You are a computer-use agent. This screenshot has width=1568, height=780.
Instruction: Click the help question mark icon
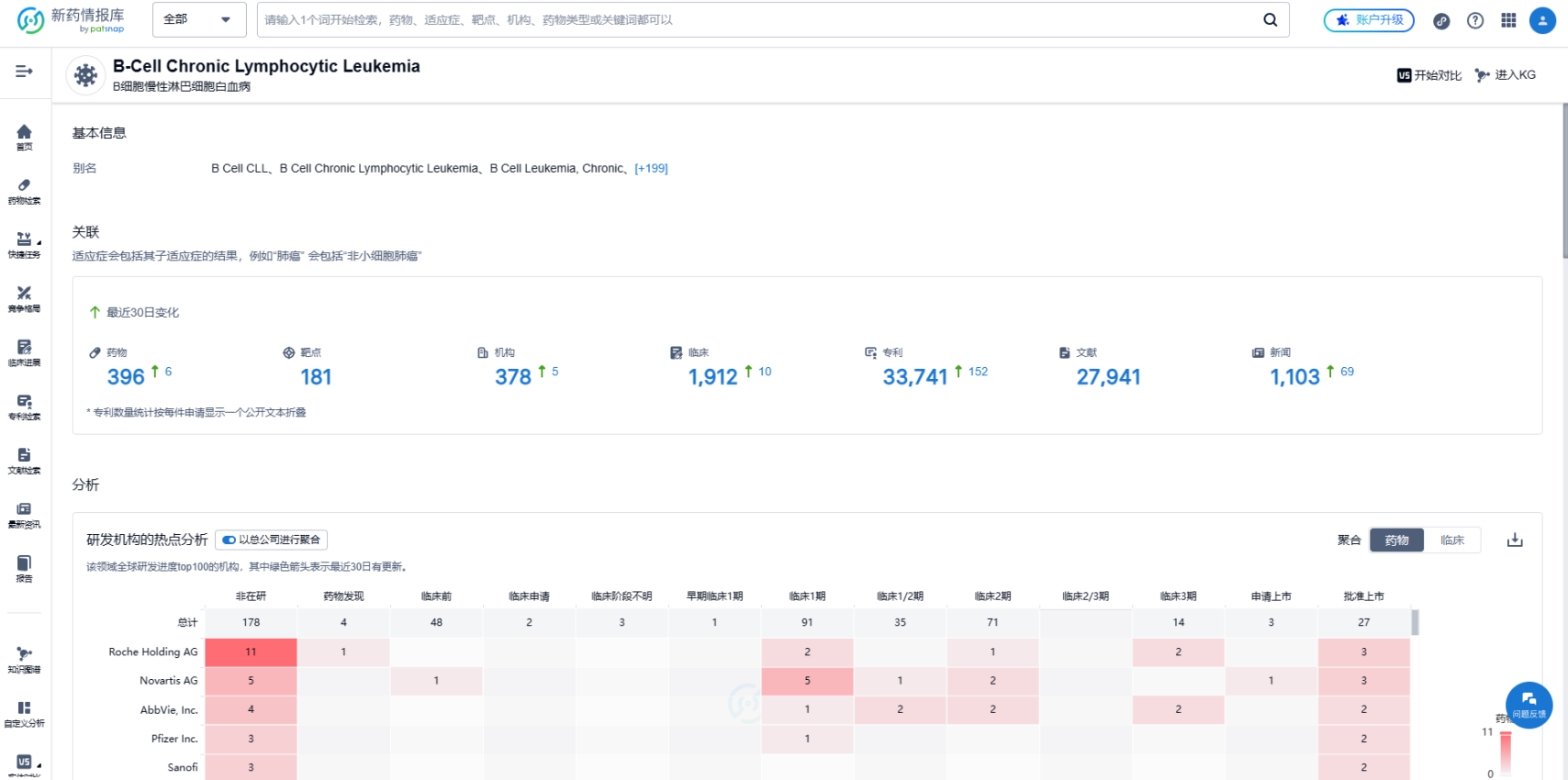tap(1475, 20)
